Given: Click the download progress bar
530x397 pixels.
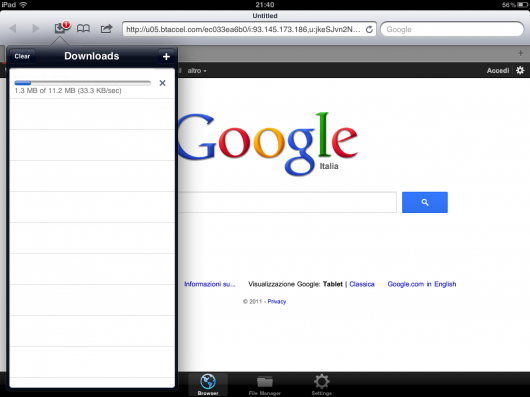Looking at the screenshot, I should [82, 83].
